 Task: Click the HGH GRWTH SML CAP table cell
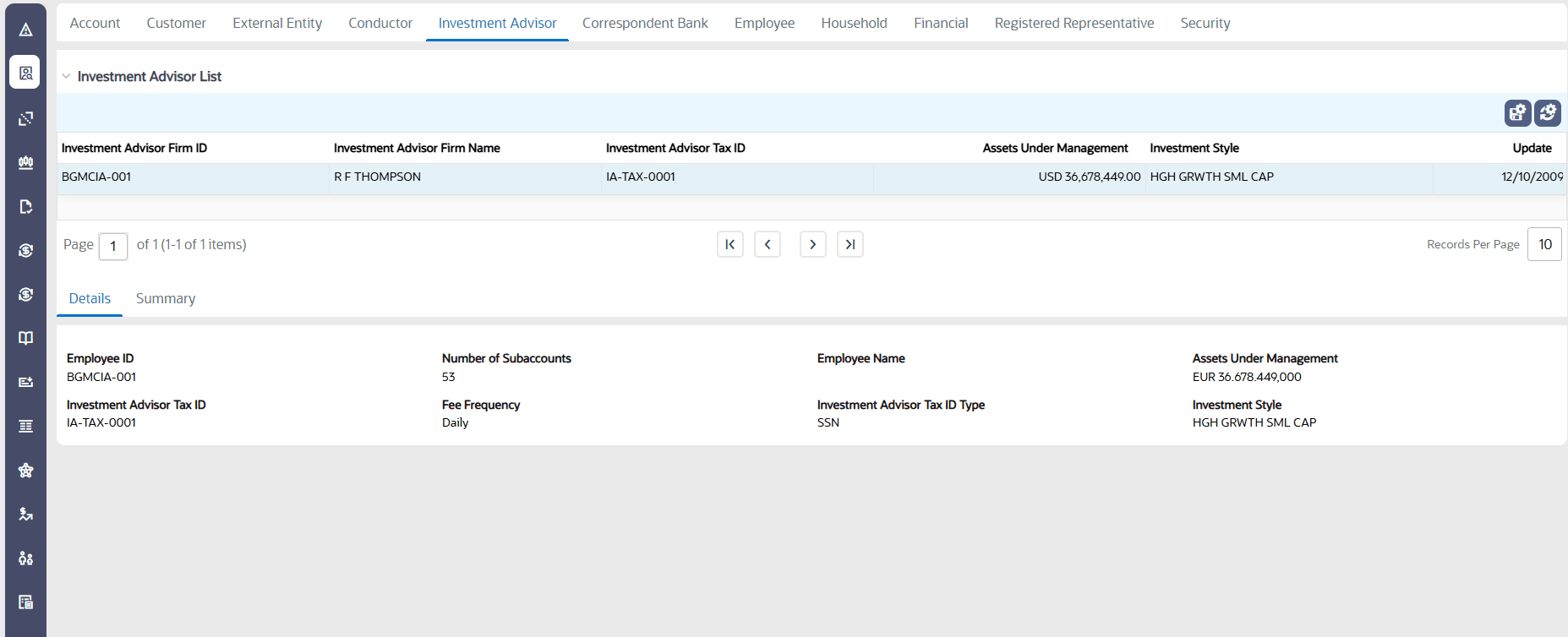1289,177
